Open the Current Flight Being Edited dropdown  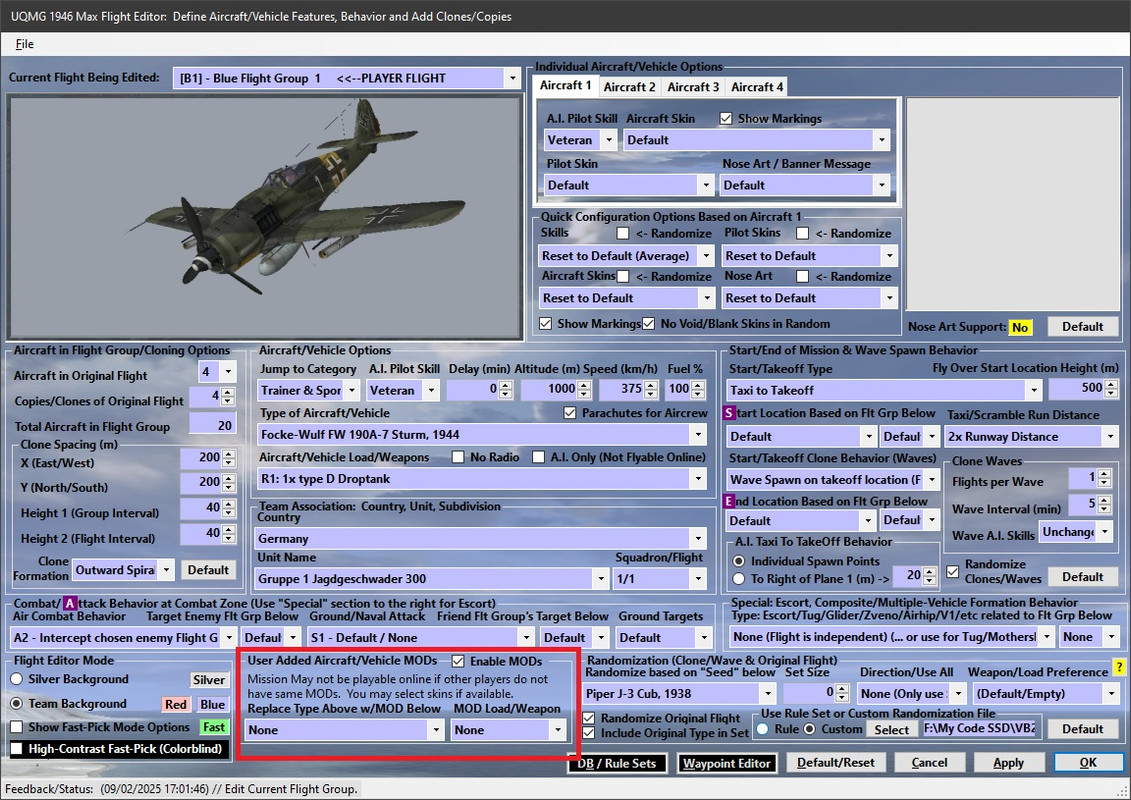[x=347, y=78]
